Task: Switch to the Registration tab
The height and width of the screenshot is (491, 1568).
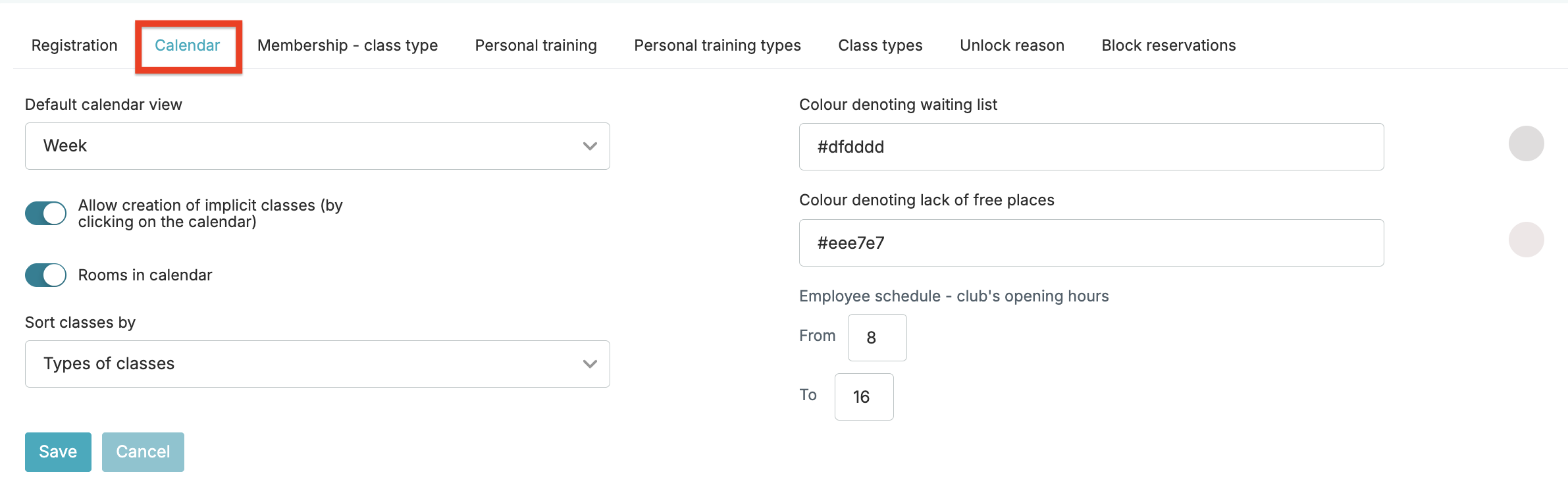Action: [74, 45]
